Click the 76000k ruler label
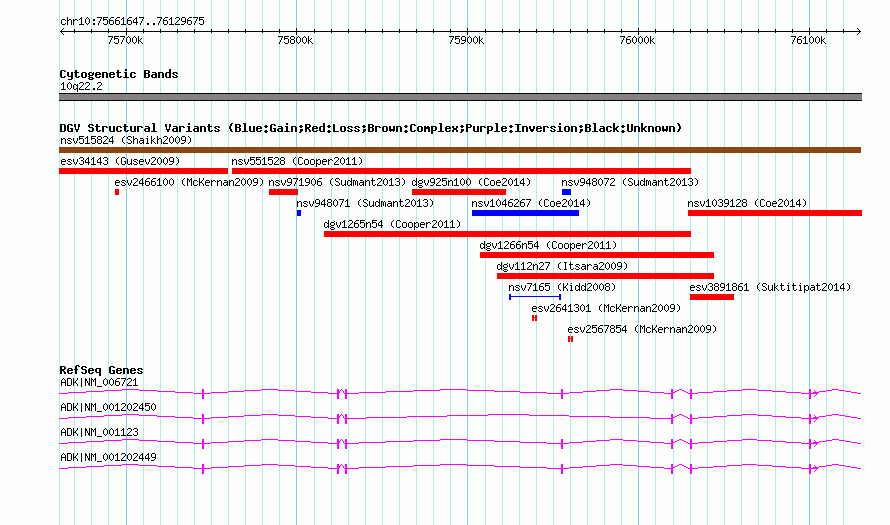The width and height of the screenshot is (890, 525). (x=637, y=40)
